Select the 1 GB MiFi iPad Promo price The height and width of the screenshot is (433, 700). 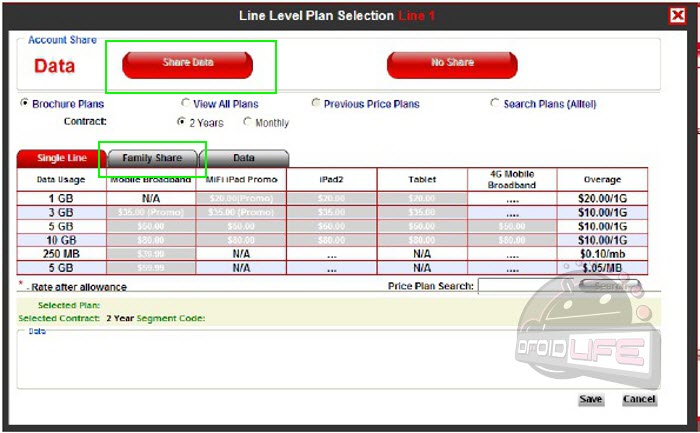(x=241, y=199)
